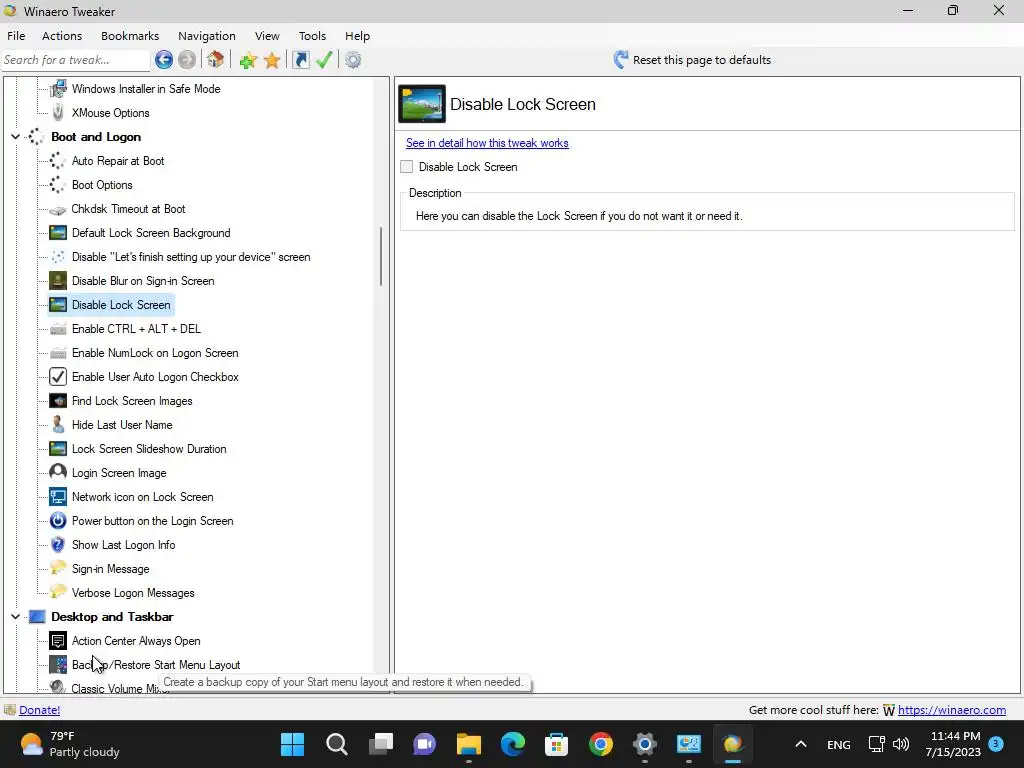1024x768 pixels.
Task: Click the Sign-in Message bubble icon
Action: tap(57, 569)
